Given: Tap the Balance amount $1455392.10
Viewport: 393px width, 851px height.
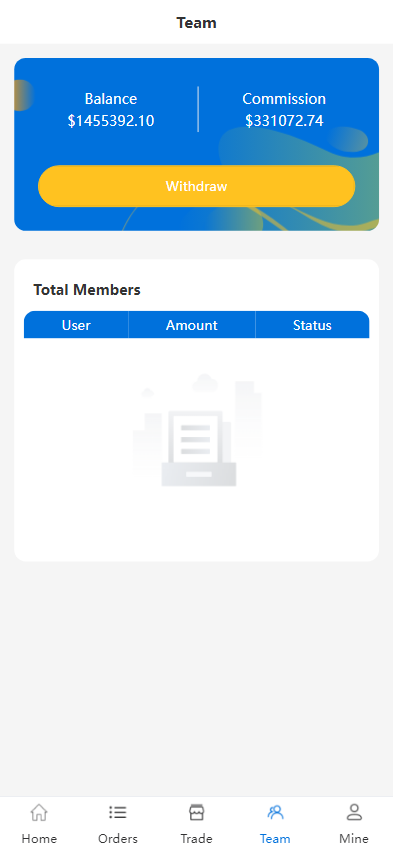Looking at the screenshot, I should [x=111, y=121].
